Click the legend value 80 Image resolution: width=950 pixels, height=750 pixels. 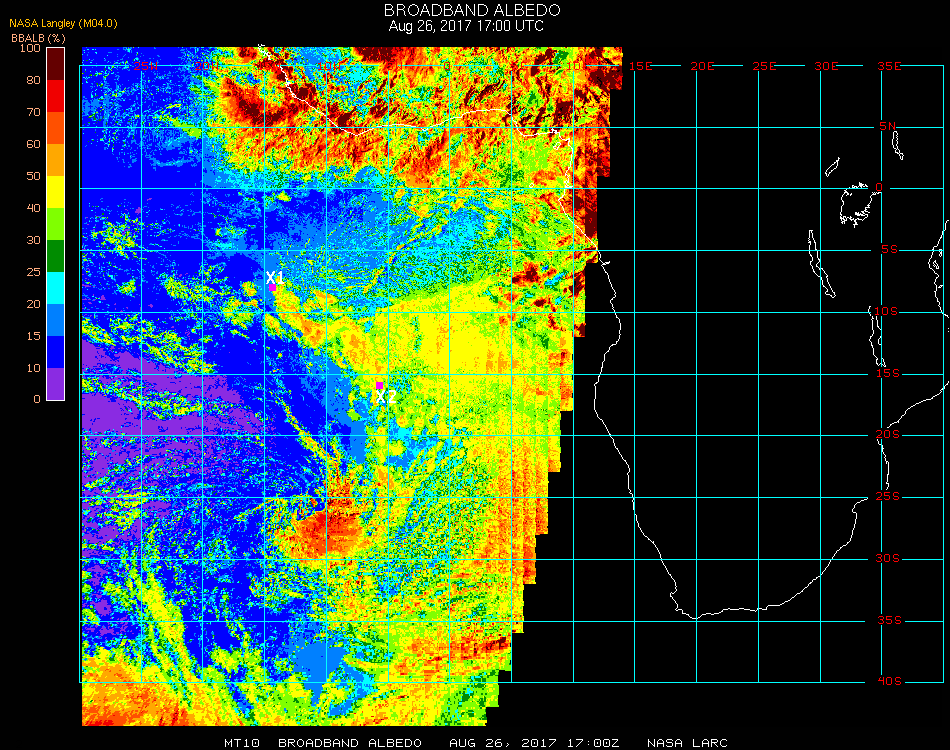33,80
